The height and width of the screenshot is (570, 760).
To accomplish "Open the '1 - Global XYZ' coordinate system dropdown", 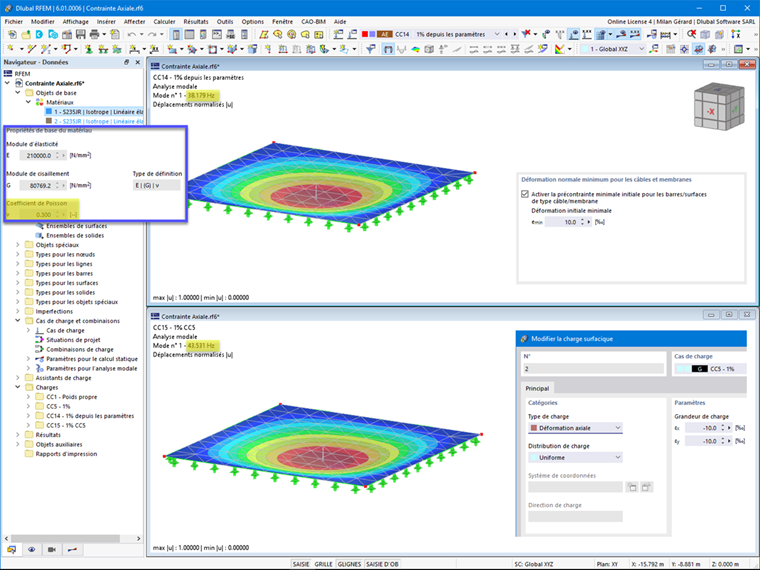I will [613, 49].
